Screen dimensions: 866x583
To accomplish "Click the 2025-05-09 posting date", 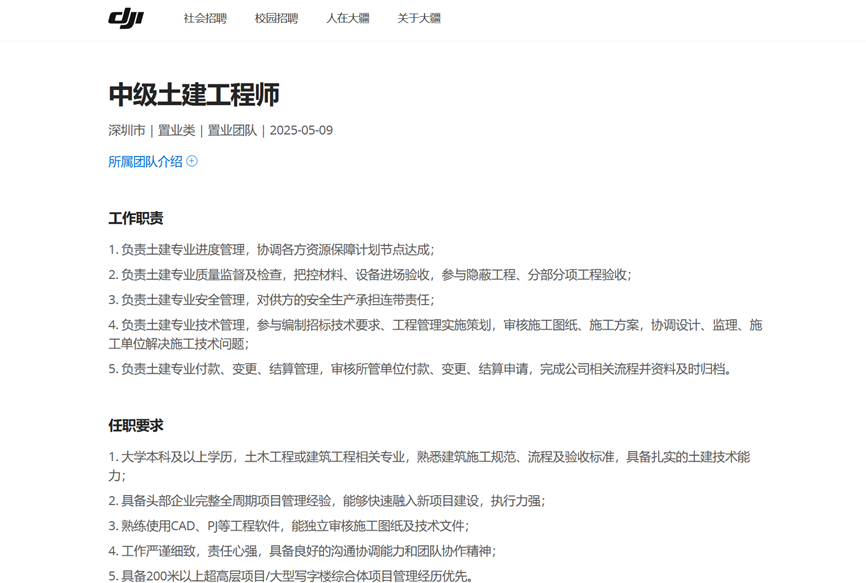I will coord(301,130).
